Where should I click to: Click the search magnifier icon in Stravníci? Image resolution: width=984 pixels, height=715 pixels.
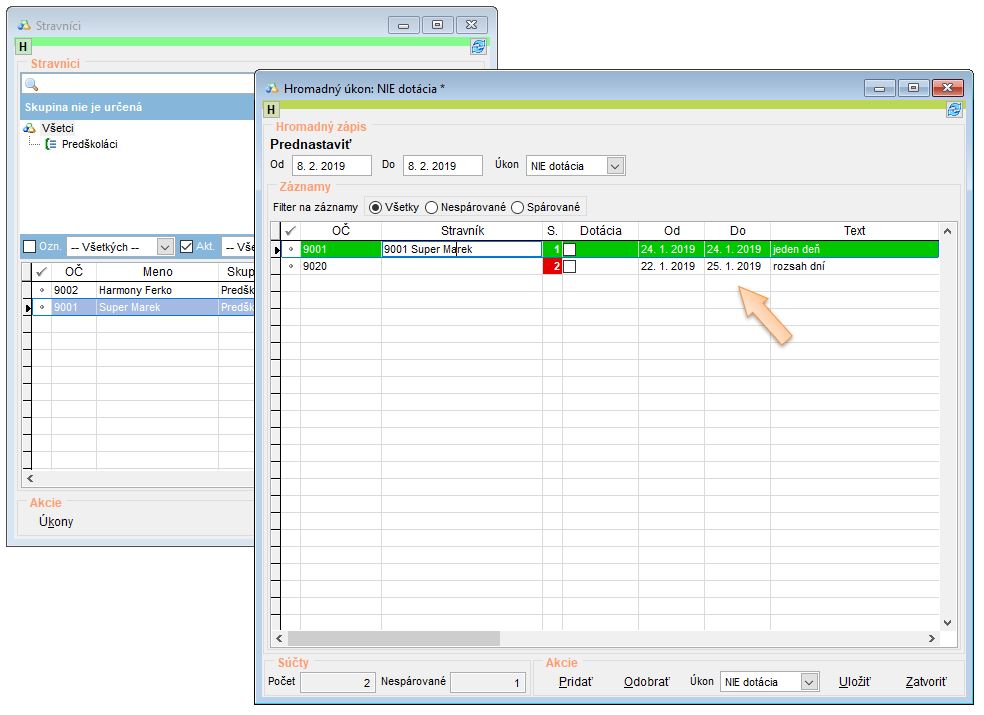(31, 85)
